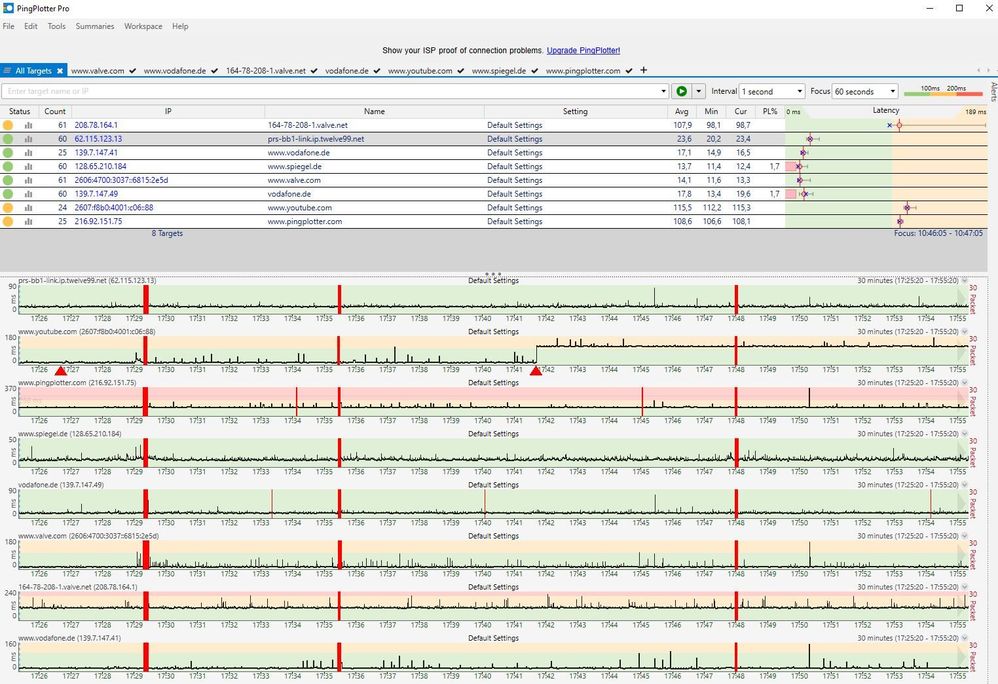The width and height of the screenshot is (998, 684).
Task: Click the green Start trace play button
Action: [682, 91]
